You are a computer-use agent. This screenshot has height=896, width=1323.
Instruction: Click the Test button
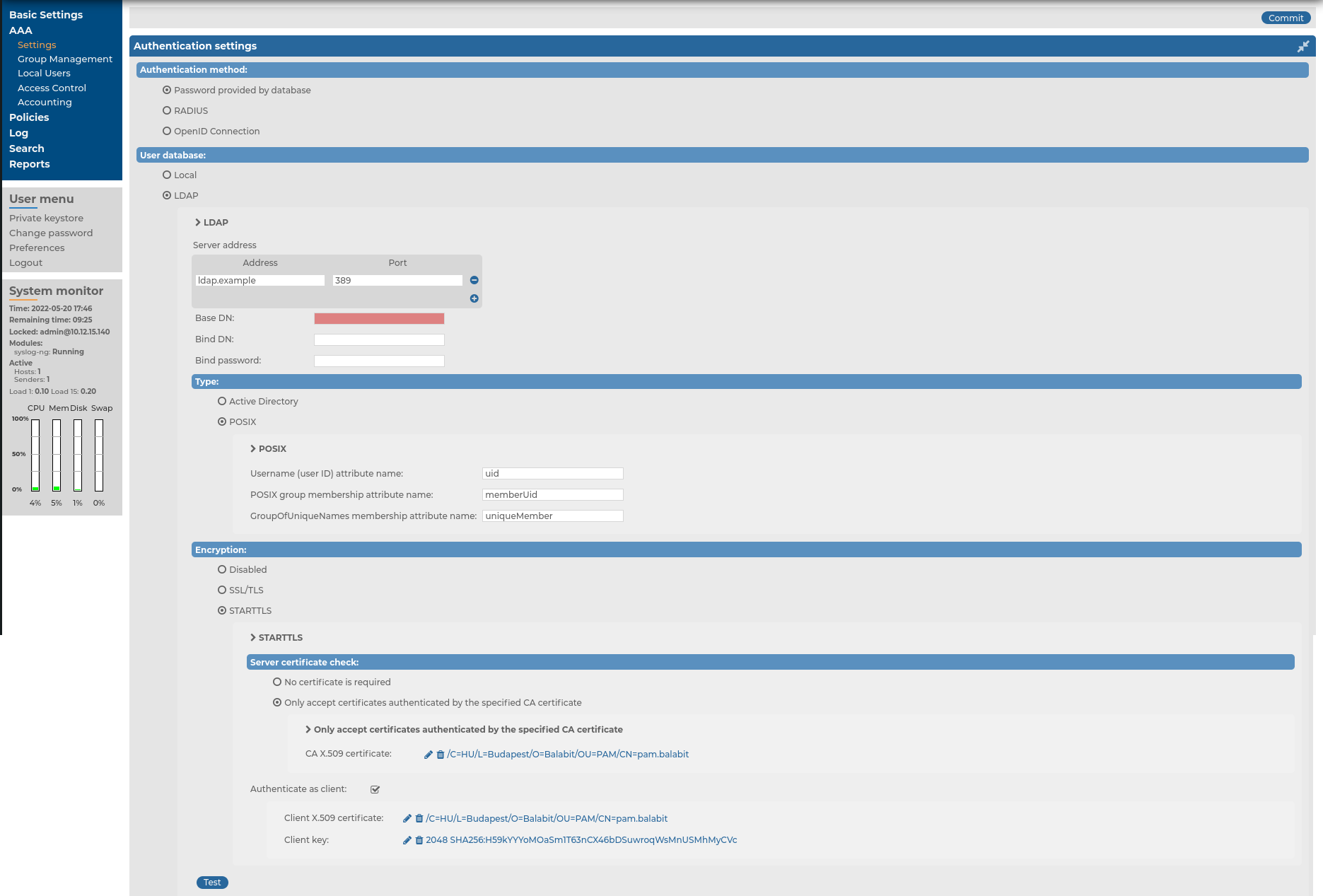pos(212,882)
